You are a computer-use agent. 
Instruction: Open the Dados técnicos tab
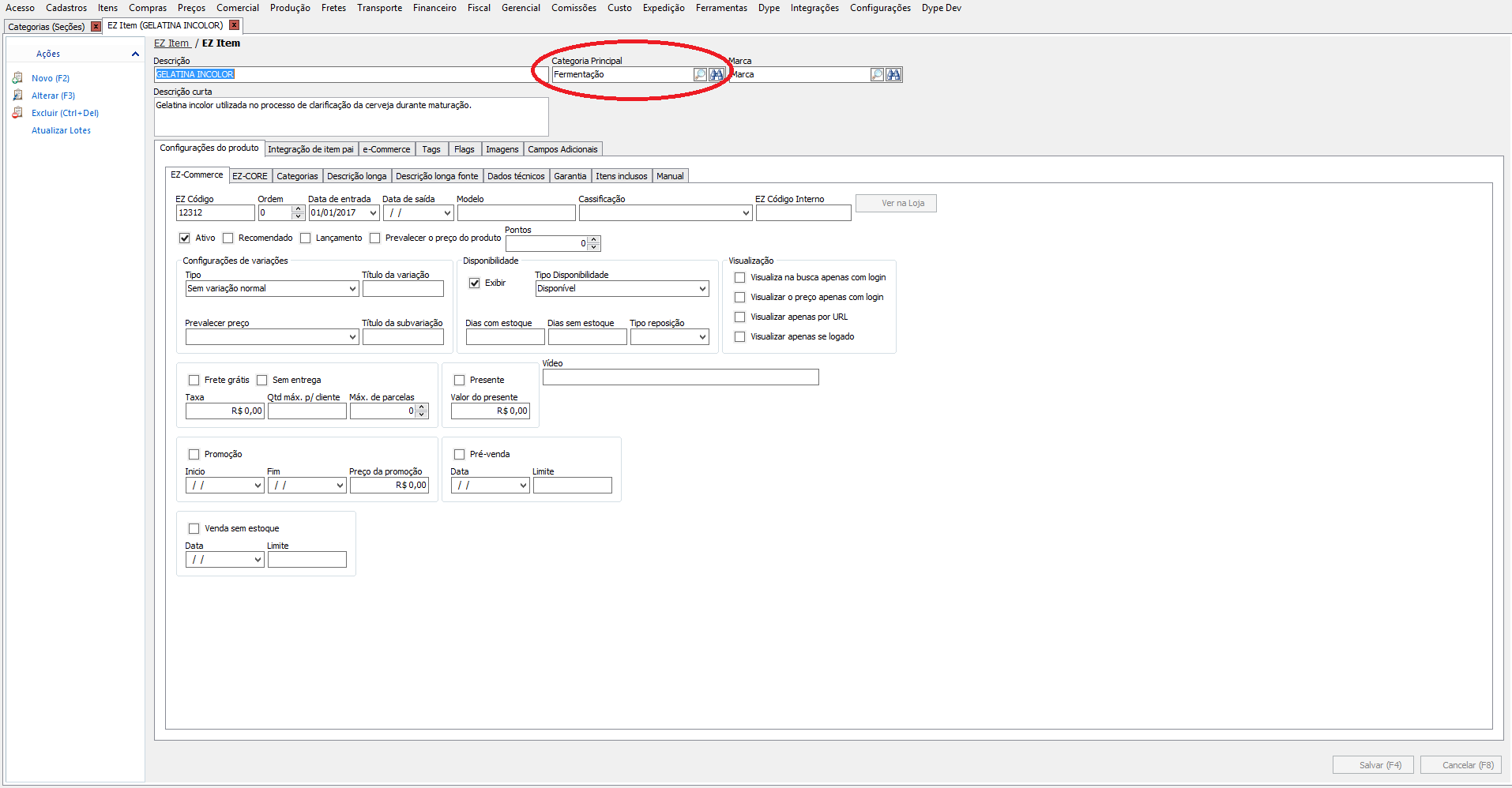pyautogui.click(x=516, y=176)
